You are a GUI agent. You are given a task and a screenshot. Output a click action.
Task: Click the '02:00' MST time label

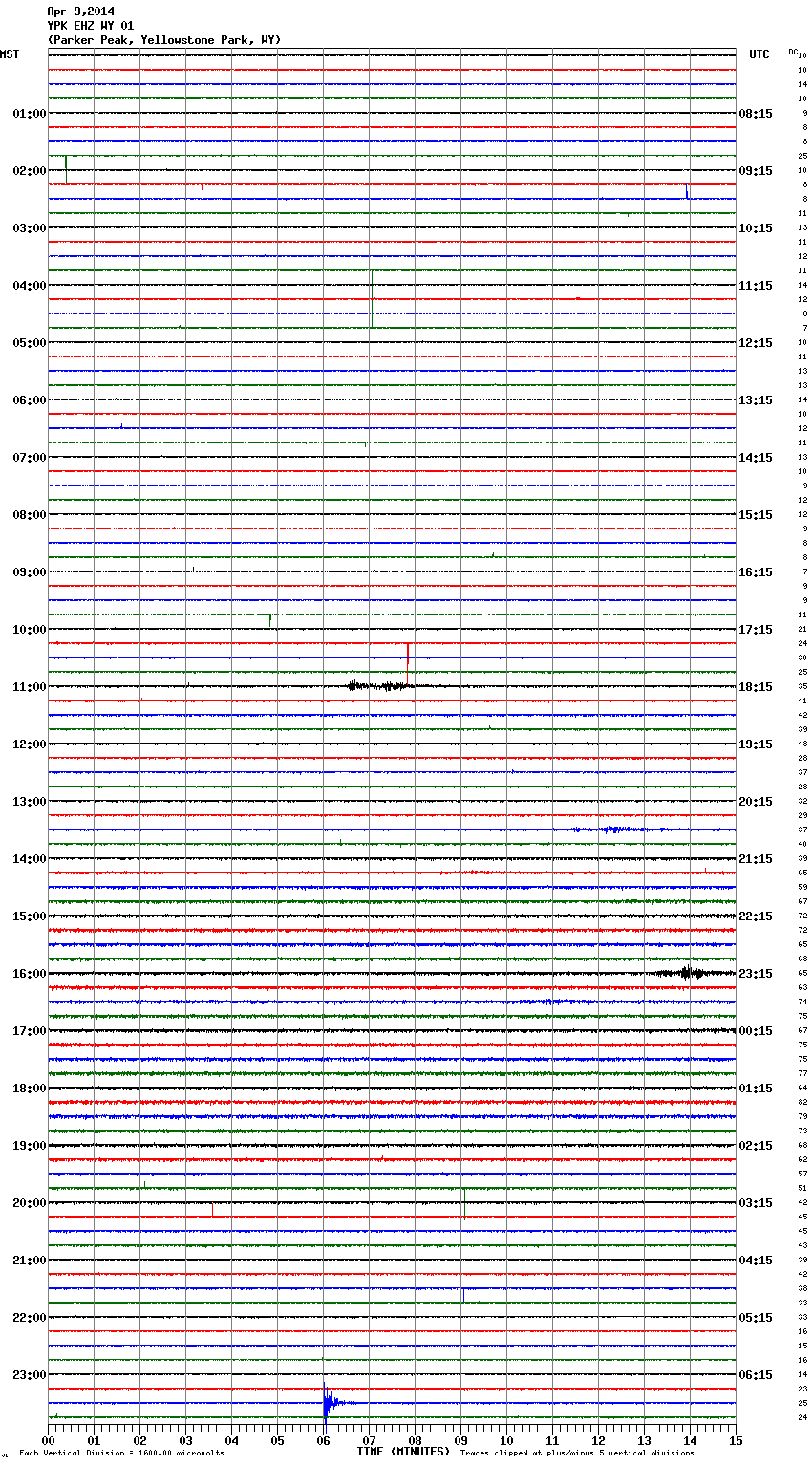click(30, 171)
